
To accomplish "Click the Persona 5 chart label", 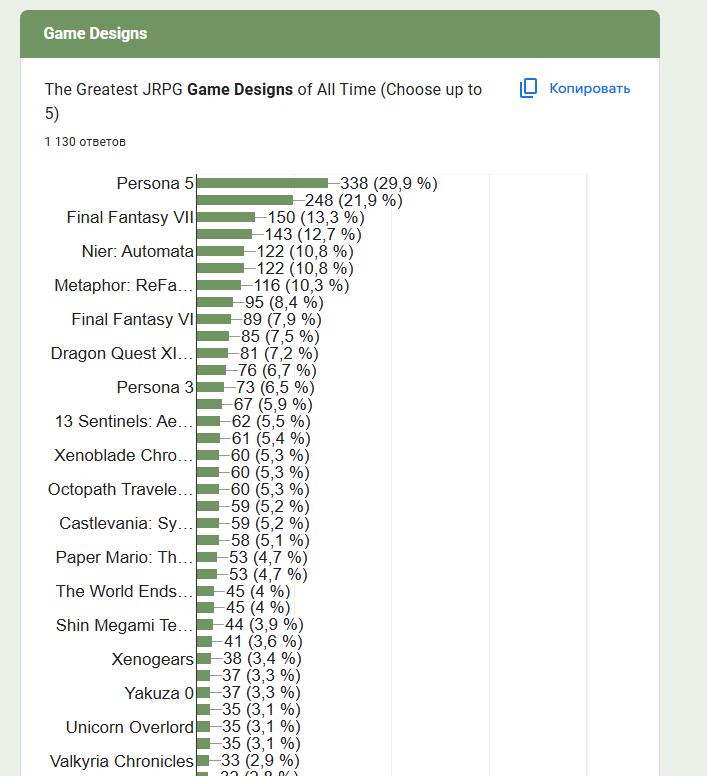I will (x=155, y=184).
